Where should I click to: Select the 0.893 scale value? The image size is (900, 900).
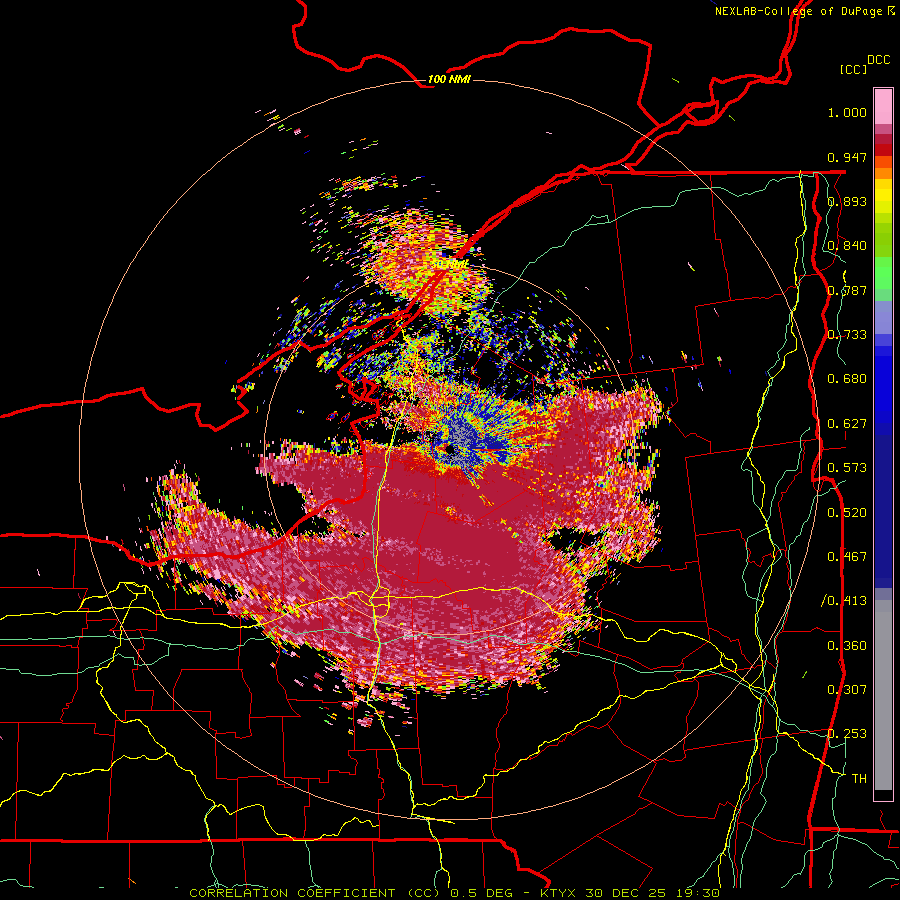pos(847,201)
